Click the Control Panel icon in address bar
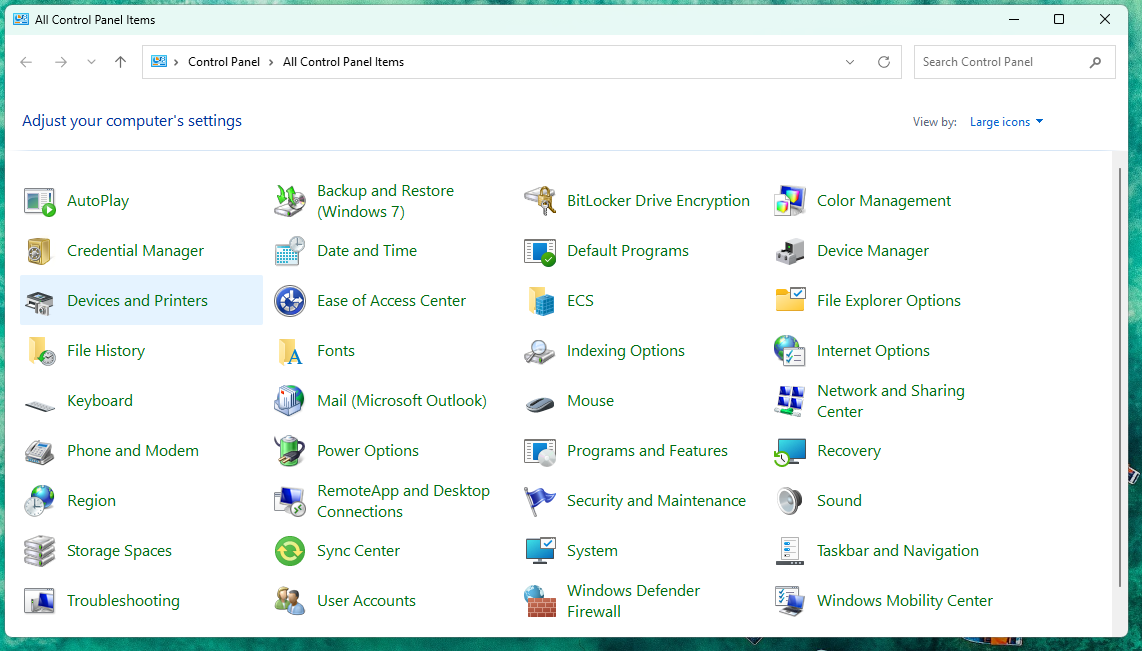1142x651 pixels. (159, 62)
